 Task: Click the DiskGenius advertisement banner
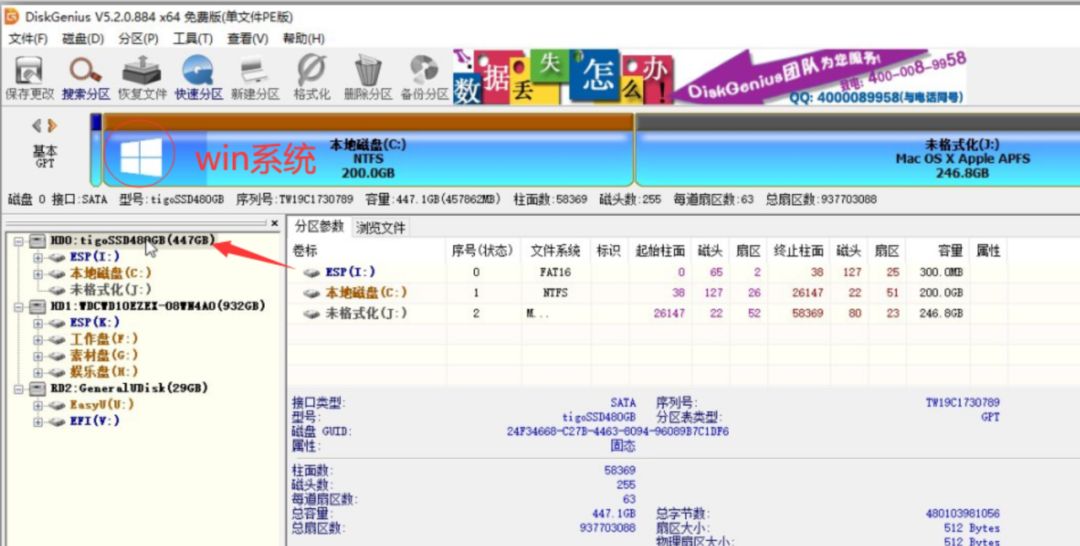tap(709, 76)
